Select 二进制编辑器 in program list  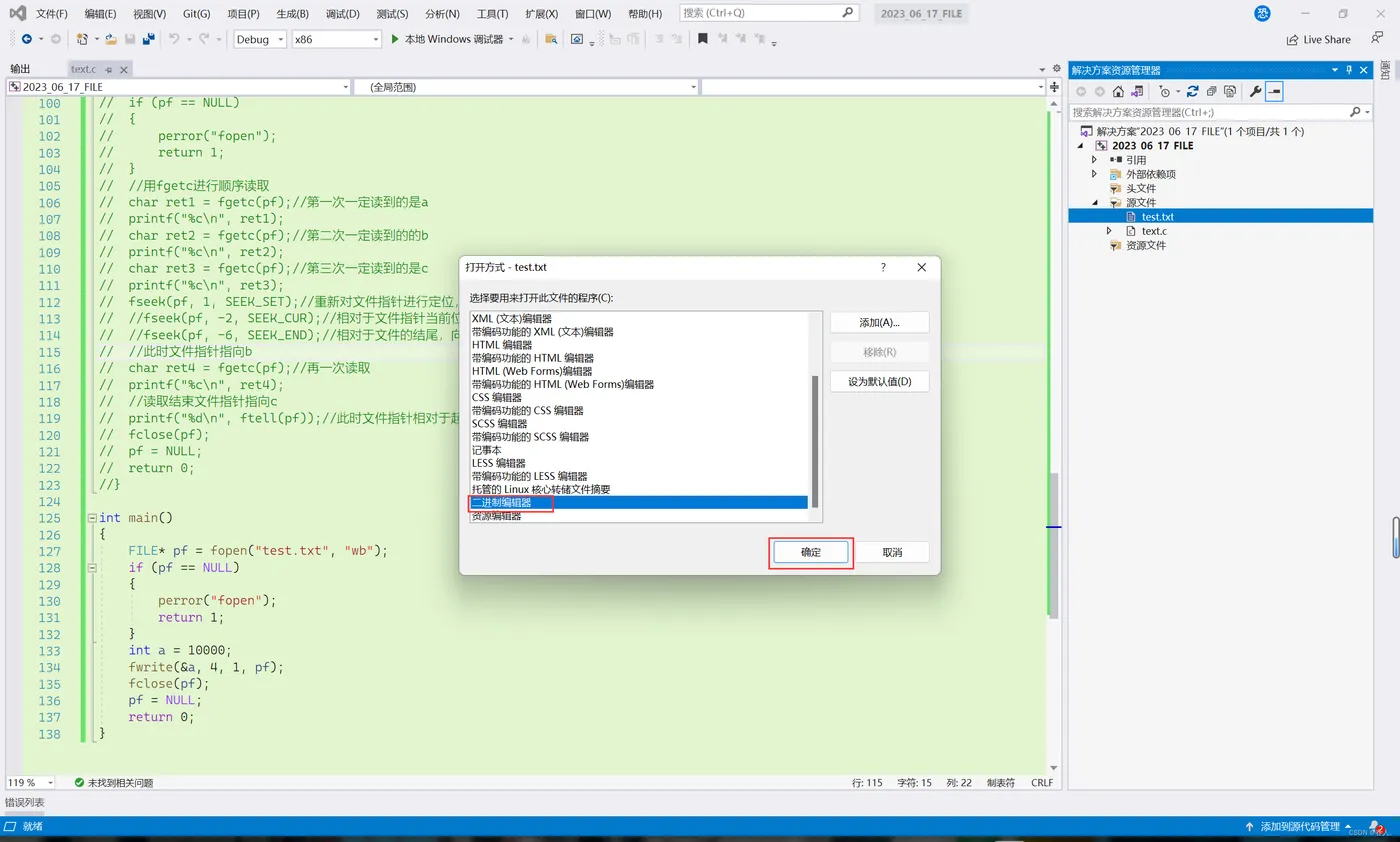point(639,503)
